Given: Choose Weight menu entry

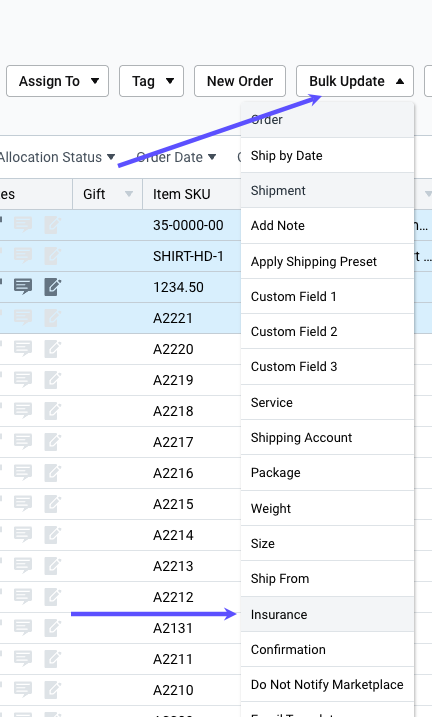Looking at the screenshot, I should [x=327, y=508].
